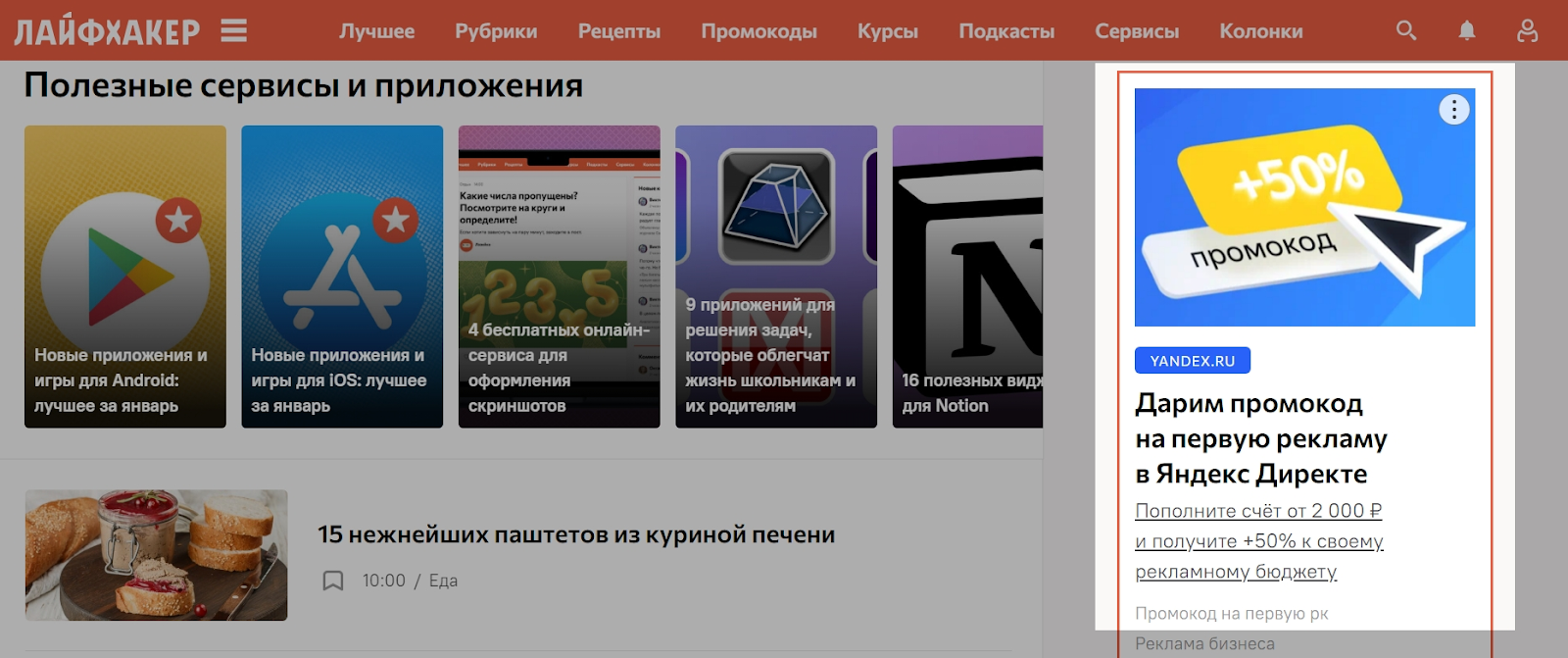Viewport: 1568px width, 658px height.
Task: Go to Лучшее section
Action: click(377, 31)
